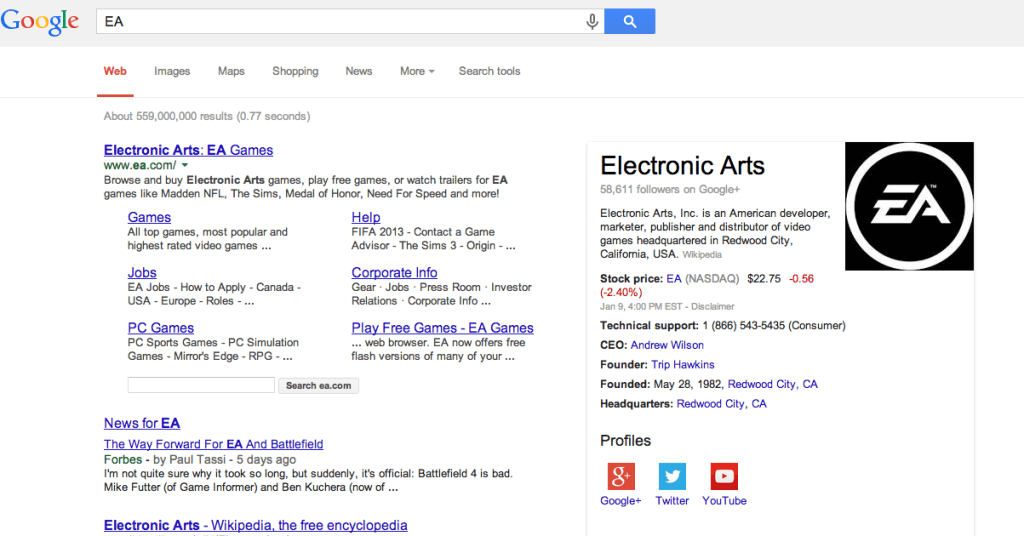Open founder Trip Hawkins link
Screen dimensions: 1024x536
click(x=682, y=365)
